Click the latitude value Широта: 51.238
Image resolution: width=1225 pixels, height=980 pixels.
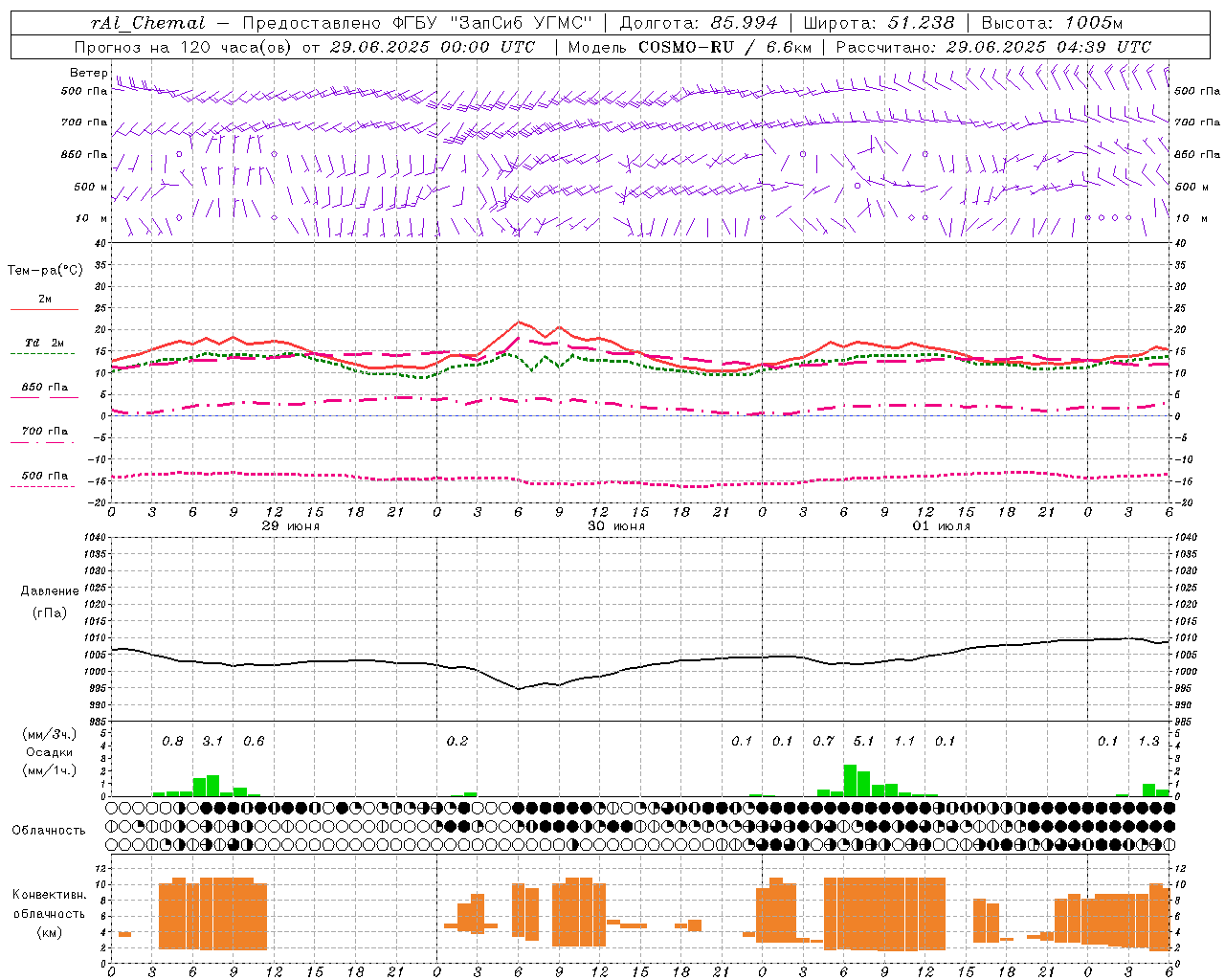879,23
